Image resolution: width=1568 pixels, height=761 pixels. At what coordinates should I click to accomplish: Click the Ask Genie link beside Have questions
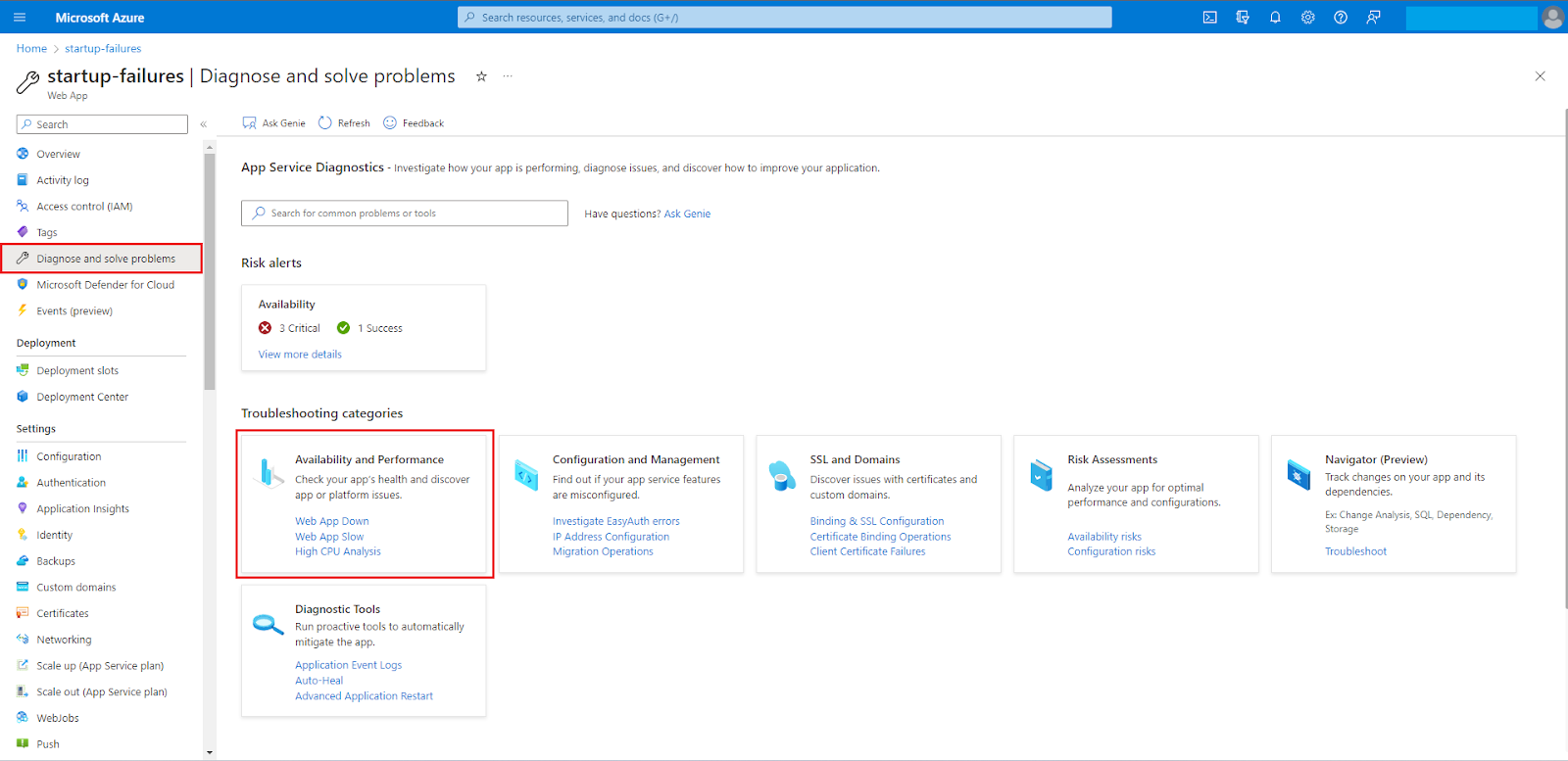[687, 214]
